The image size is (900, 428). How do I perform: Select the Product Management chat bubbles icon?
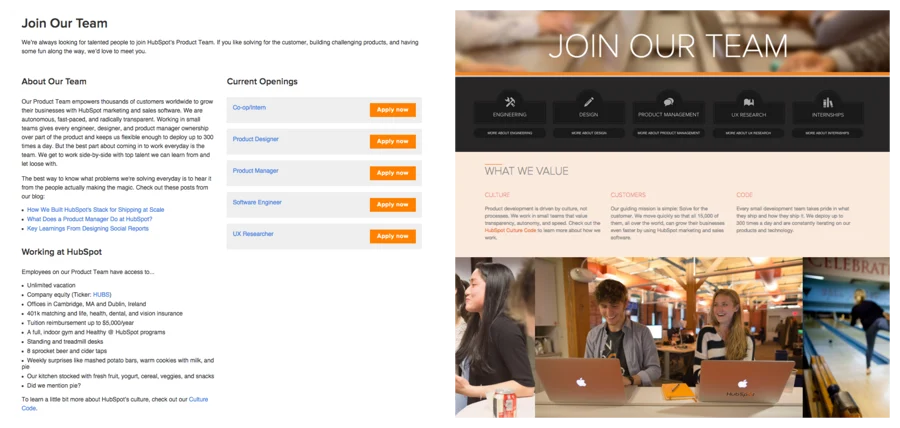click(x=669, y=102)
